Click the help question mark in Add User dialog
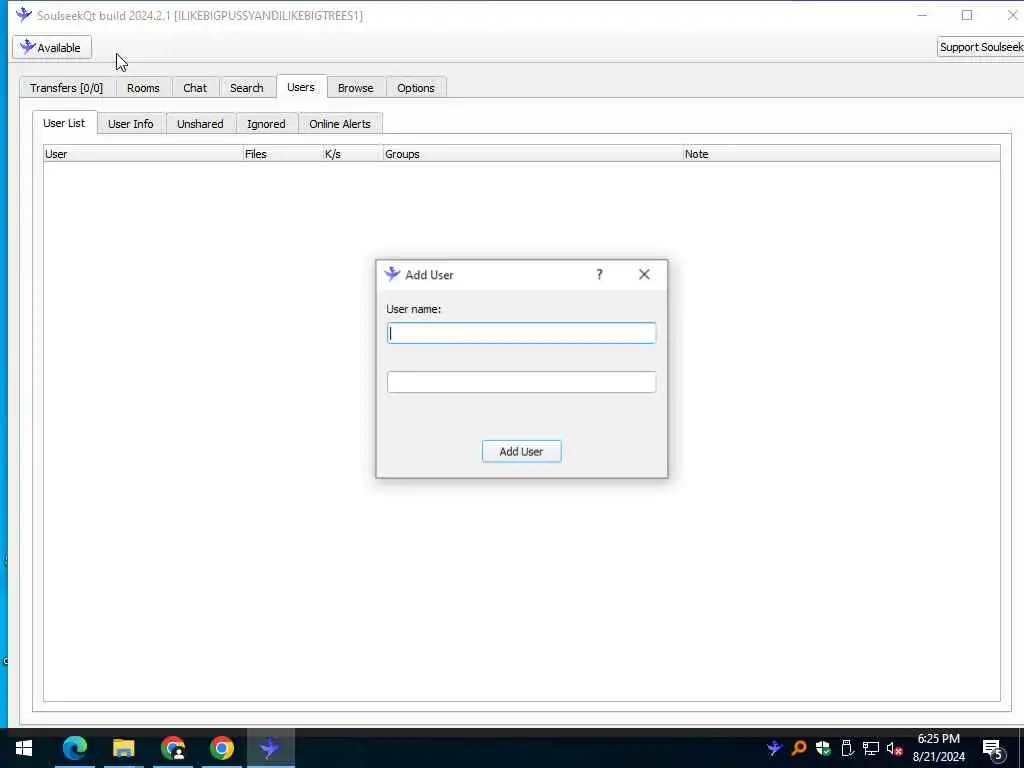Image resolution: width=1024 pixels, height=768 pixels. click(x=600, y=274)
